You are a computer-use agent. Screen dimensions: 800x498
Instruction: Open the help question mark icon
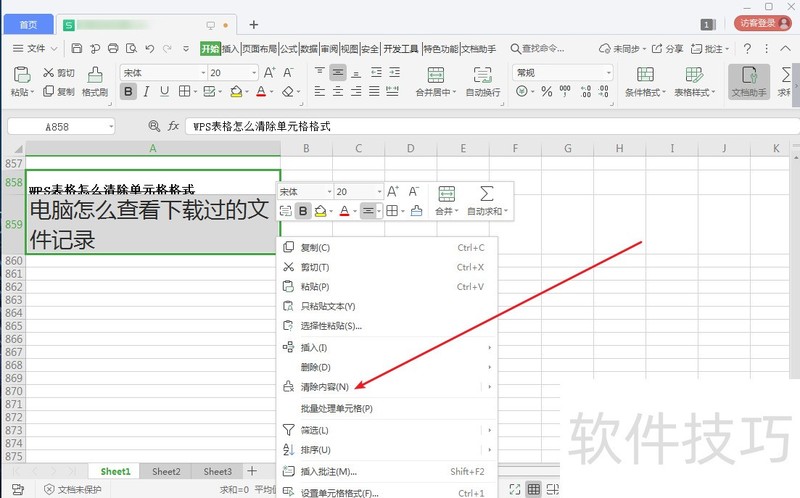pos(747,48)
